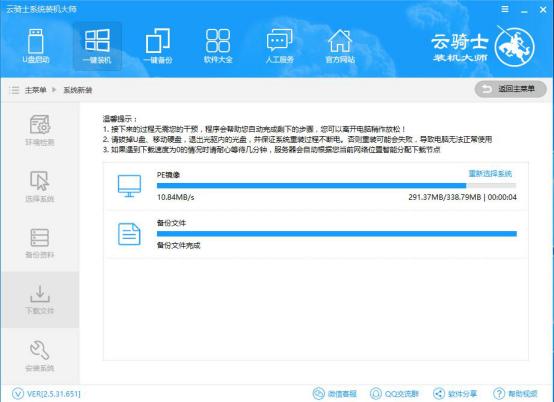Click the PE镜像 label
This screenshot has height=402, width=554.
coord(169,175)
